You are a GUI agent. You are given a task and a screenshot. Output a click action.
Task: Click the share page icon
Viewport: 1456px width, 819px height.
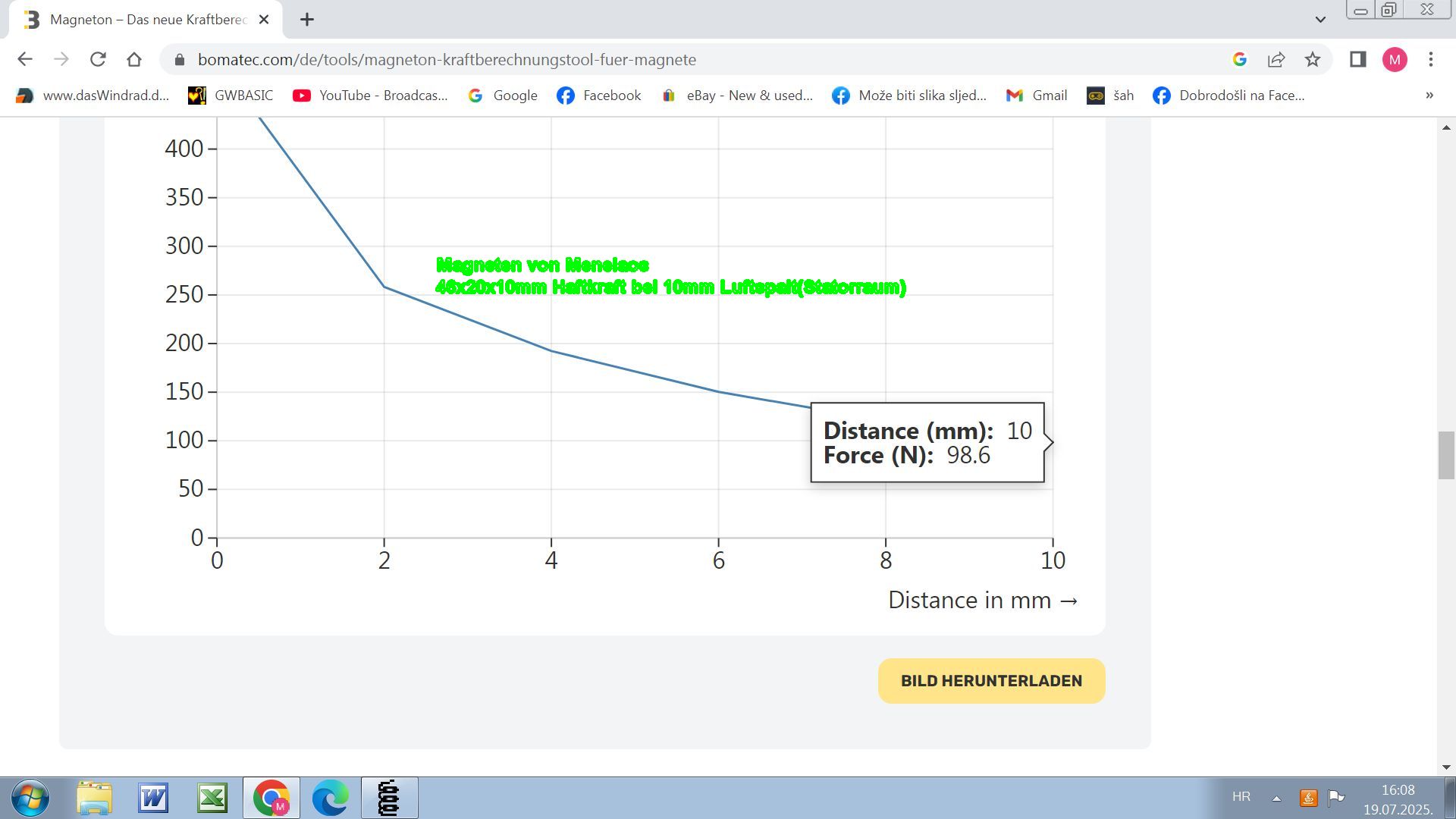point(1276,59)
